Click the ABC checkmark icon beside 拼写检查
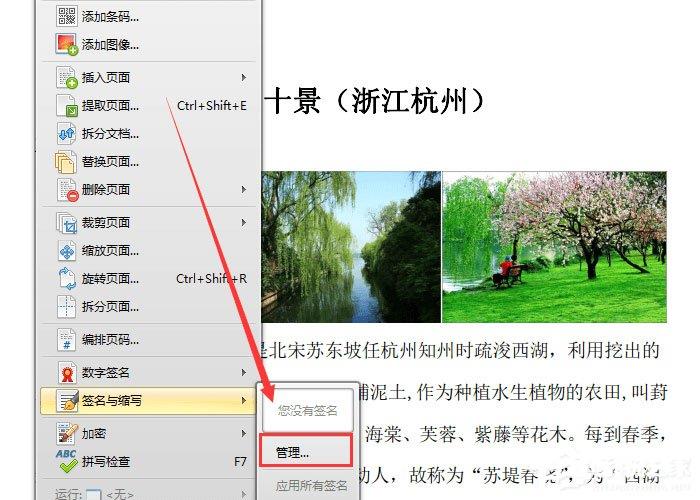Viewport: 700px width, 500px height. (67, 461)
